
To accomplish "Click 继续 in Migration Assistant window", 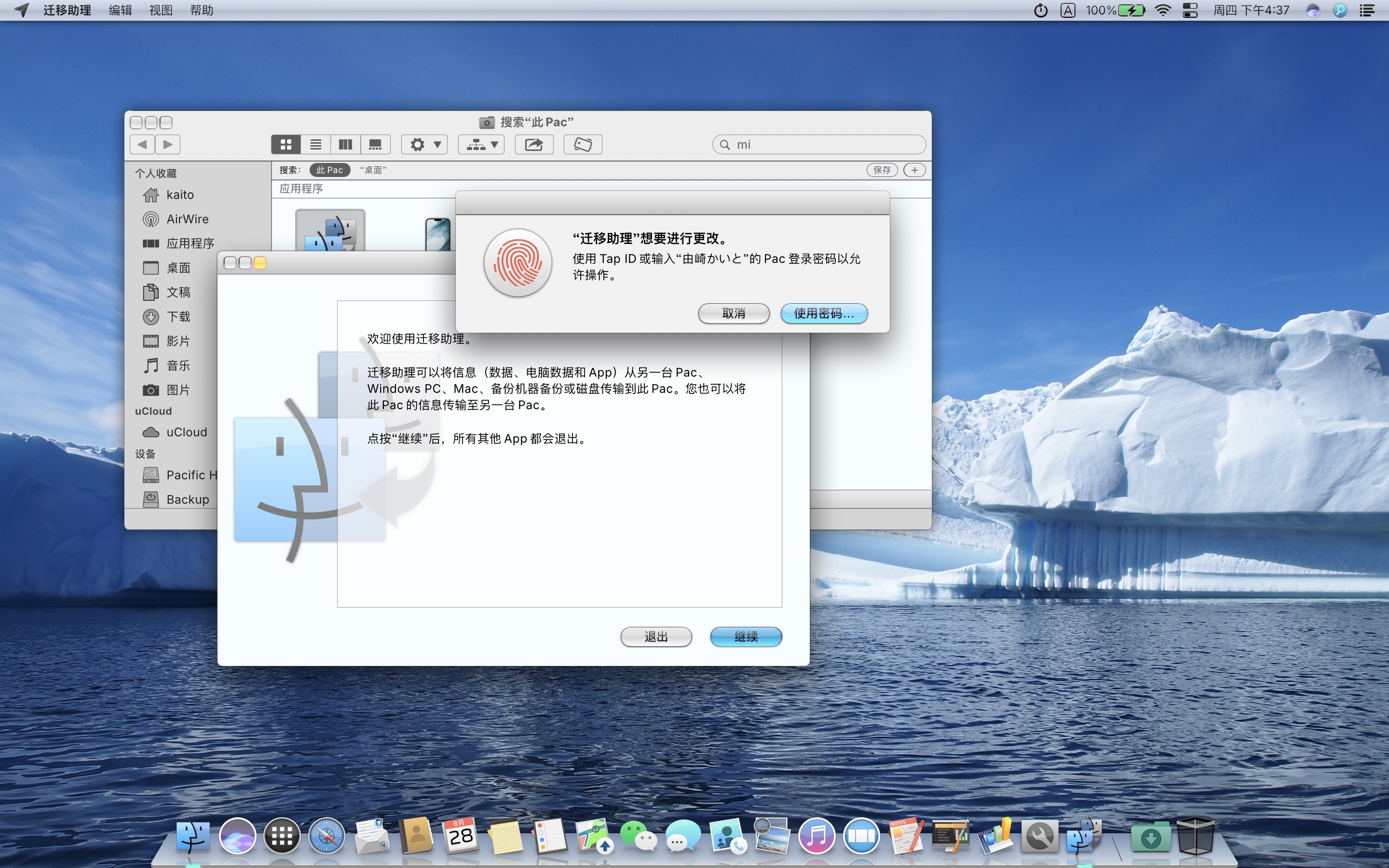I will point(746,637).
